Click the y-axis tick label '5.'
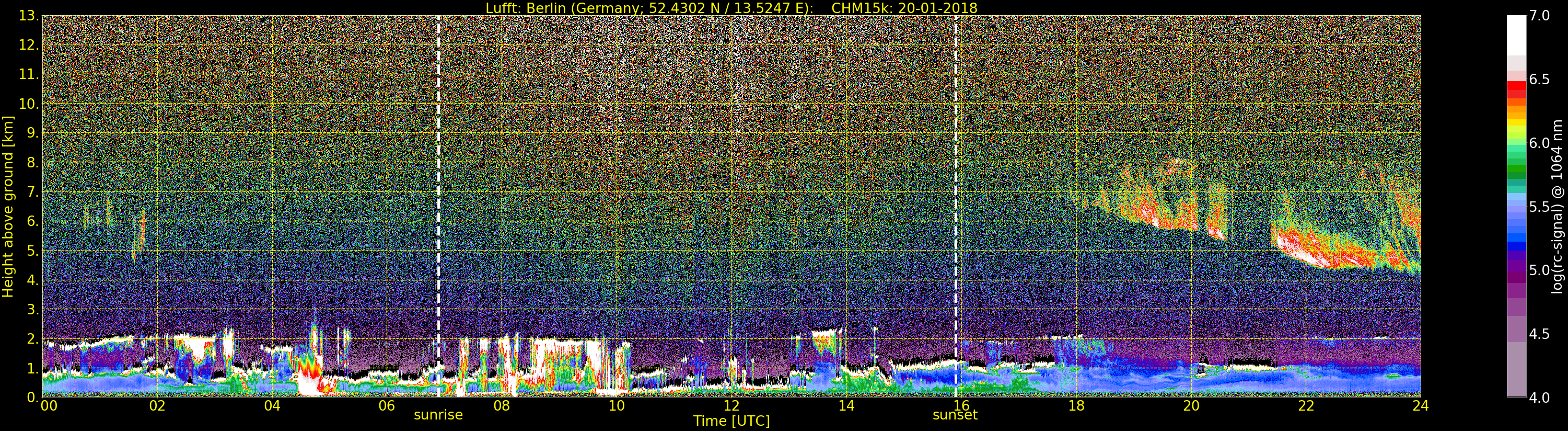Screen dimensions: 1568x431 point(32,251)
